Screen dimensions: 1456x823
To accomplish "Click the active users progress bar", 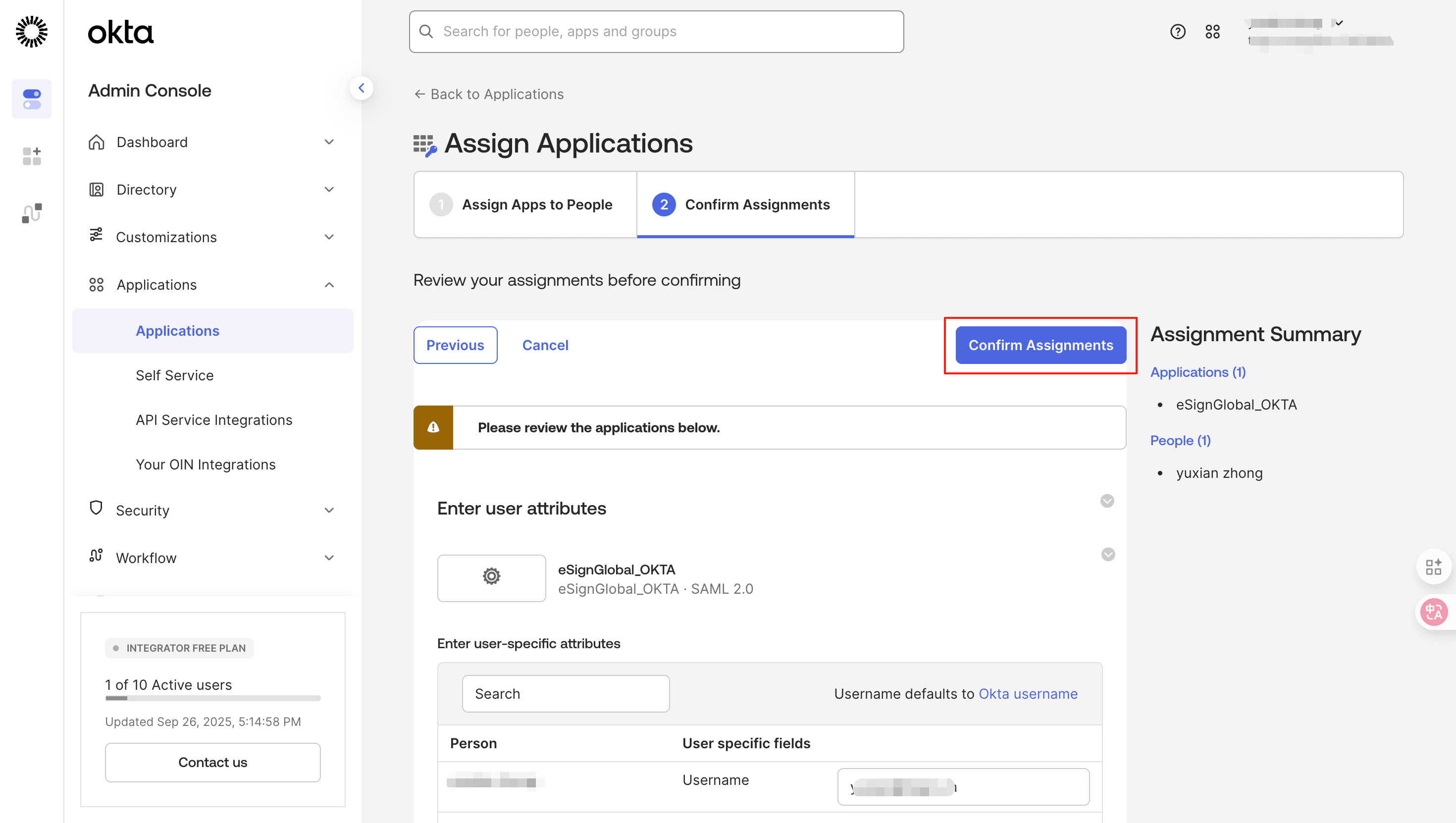I will [x=212, y=698].
